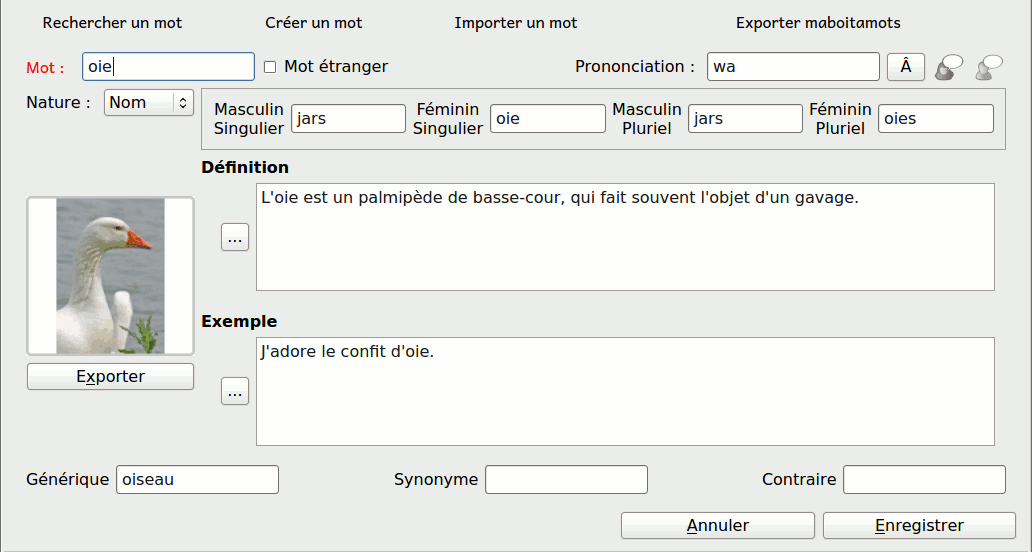This screenshot has width=1032, height=552.
Task: Select Importer un mot in the menu bar
Action: pos(516,22)
